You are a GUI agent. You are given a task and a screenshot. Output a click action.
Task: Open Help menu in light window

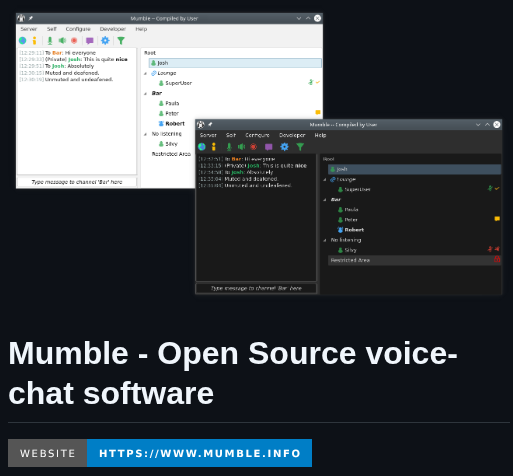(141, 29)
